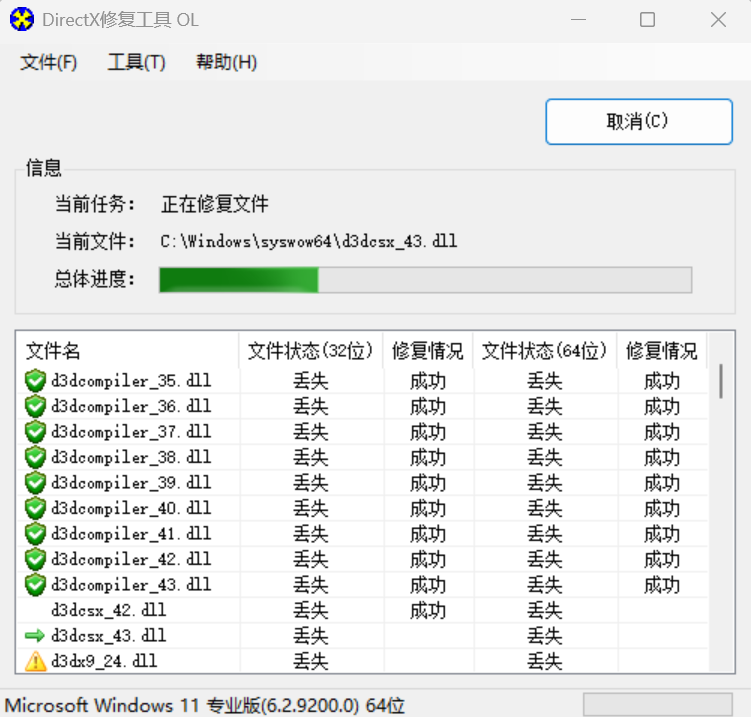Image resolution: width=751 pixels, height=717 pixels.
Task: Click 64位 丢失 status for d3dcsx_43.dll
Action: point(545,636)
